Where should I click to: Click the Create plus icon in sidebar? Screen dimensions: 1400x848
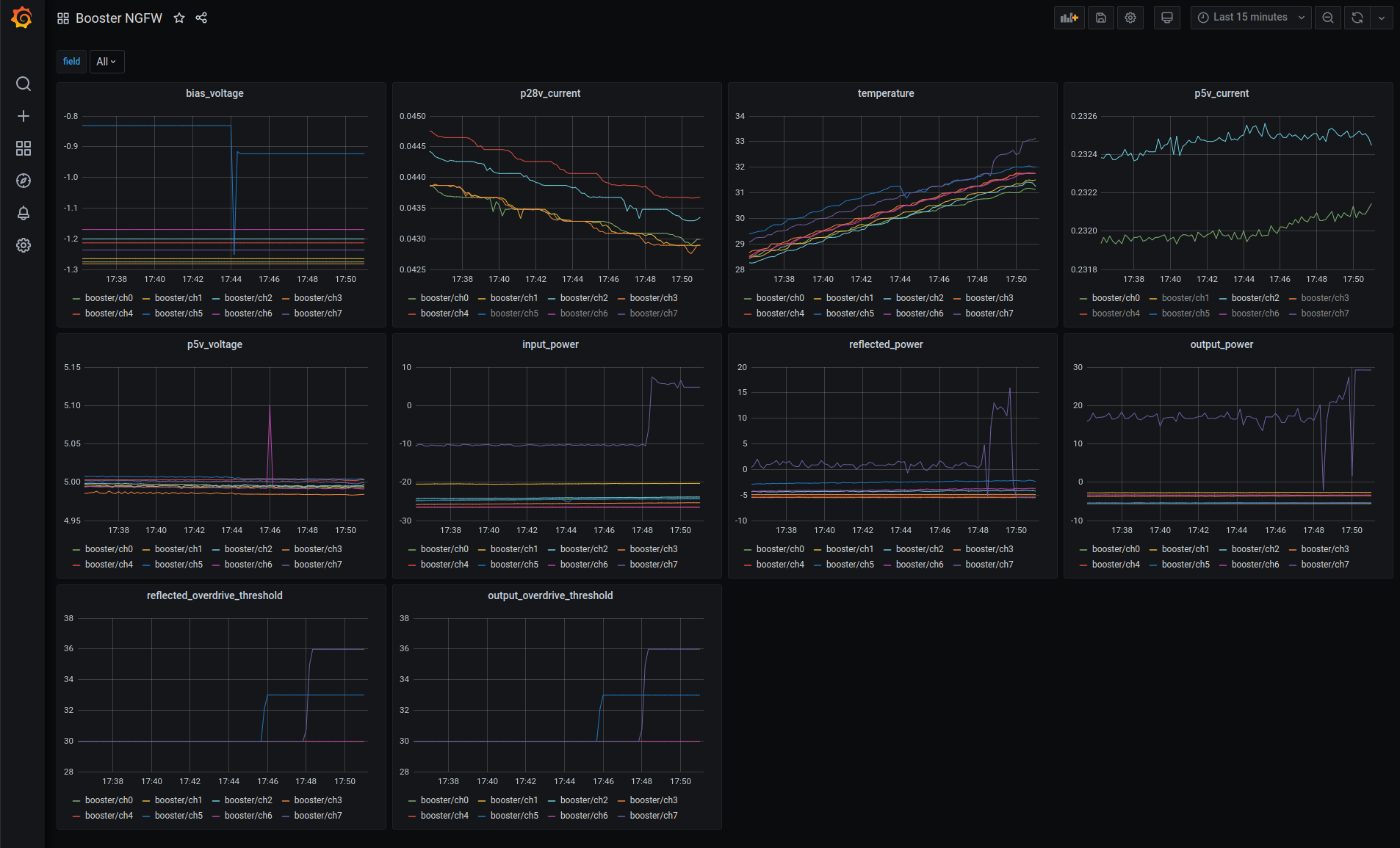pyautogui.click(x=24, y=116)
